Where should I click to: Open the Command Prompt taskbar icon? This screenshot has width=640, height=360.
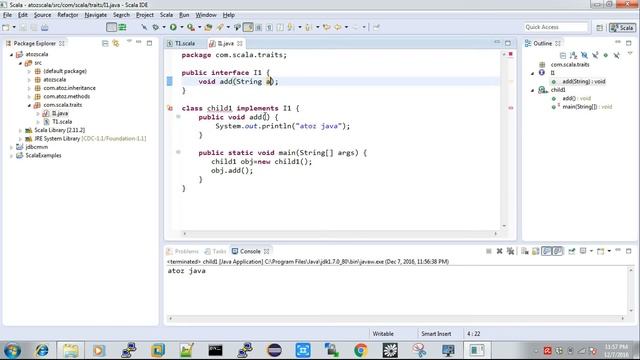click(x=216, y=350)
